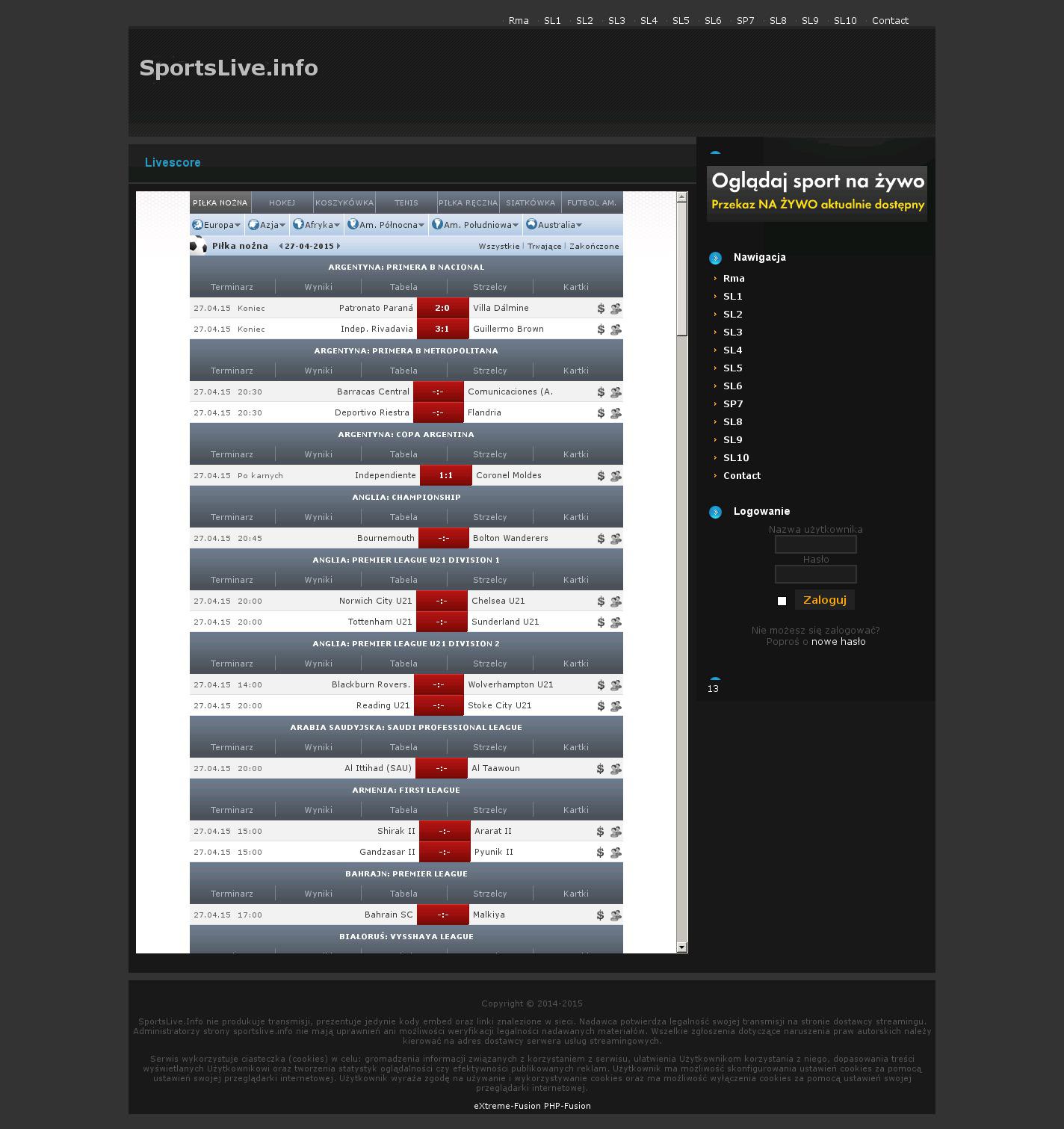
Task: Expand the Australia region dropdown
Action: pos(554,225)
